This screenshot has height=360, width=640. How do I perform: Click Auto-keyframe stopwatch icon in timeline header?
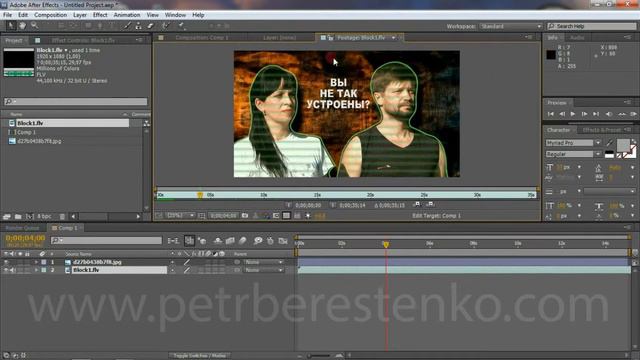(270, 241)
